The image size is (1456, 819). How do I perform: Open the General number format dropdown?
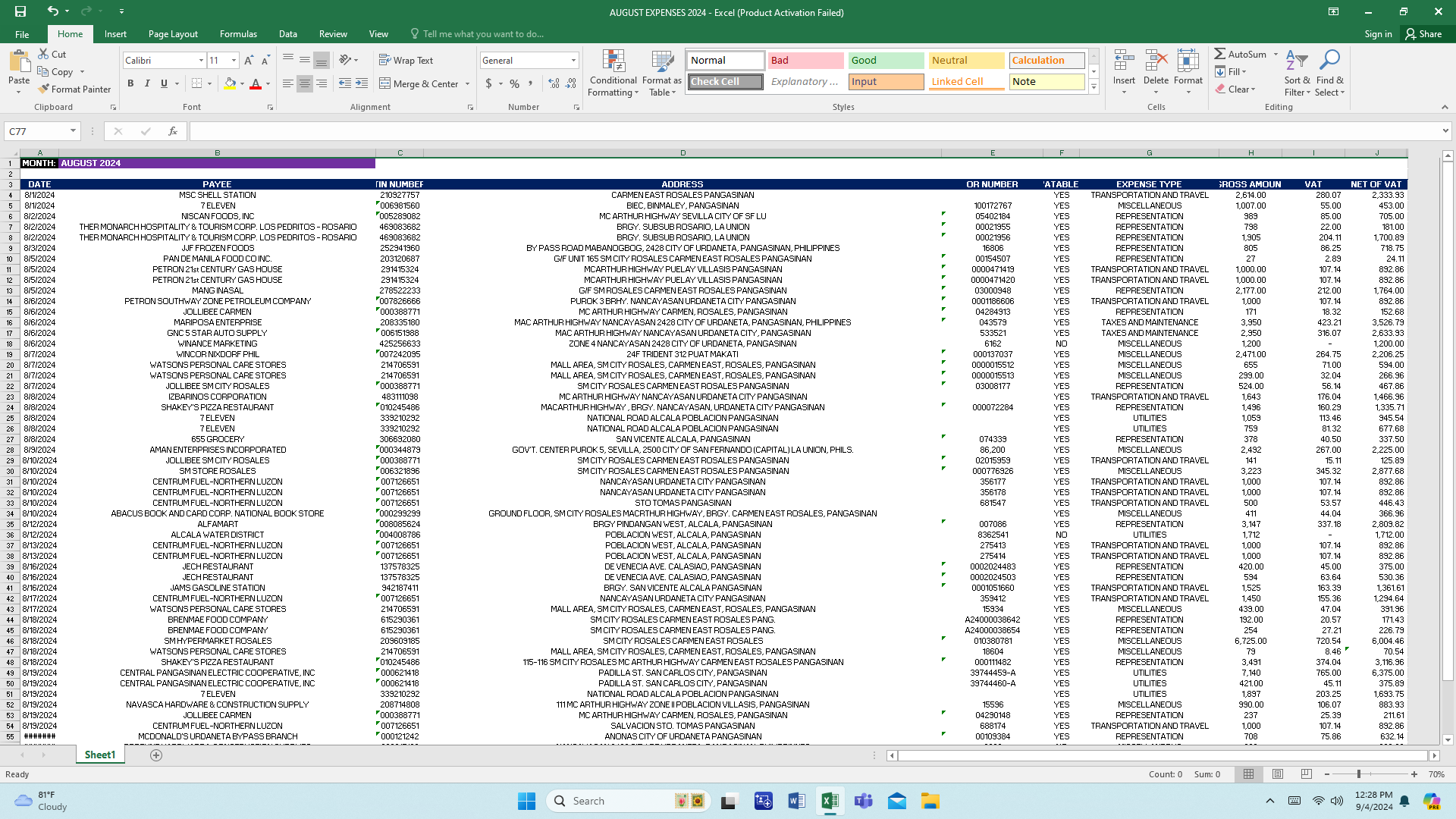[573, 61]
